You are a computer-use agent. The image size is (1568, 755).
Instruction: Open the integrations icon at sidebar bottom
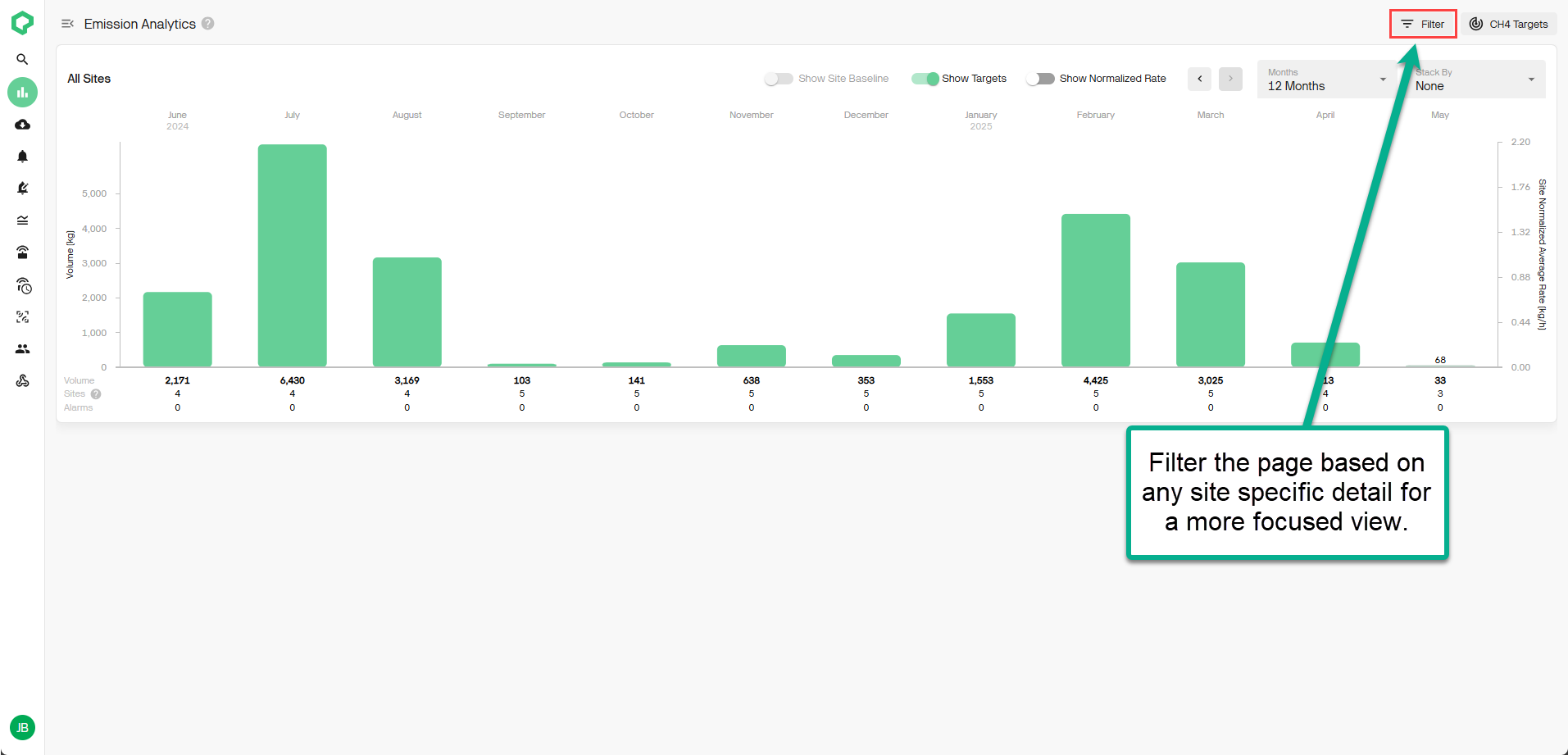coord(22,380)
